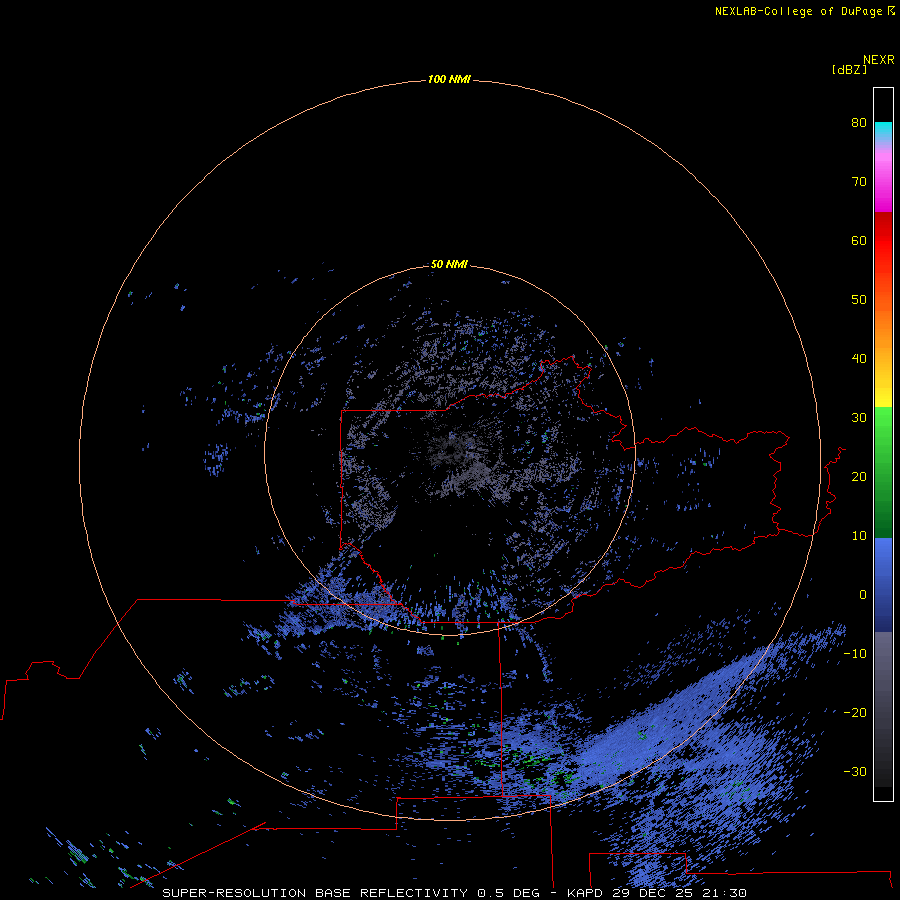
Task: Click the magenta band of the color bar
Action: tap(883, 198)
